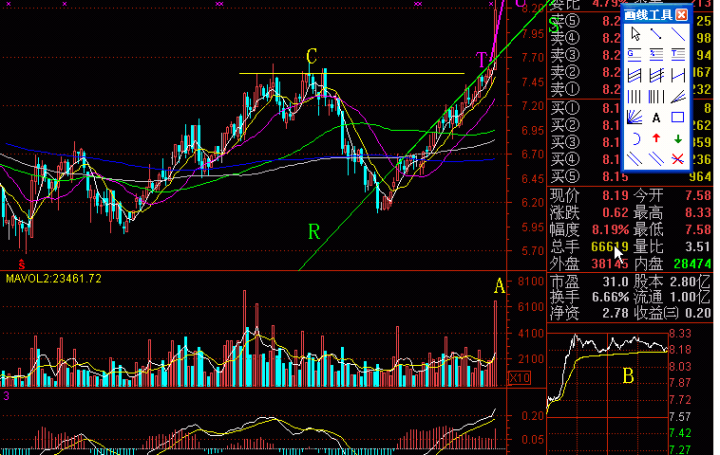Select the fan lines (Gann fan) tool

pyautogui.click(x=635, y=117)
